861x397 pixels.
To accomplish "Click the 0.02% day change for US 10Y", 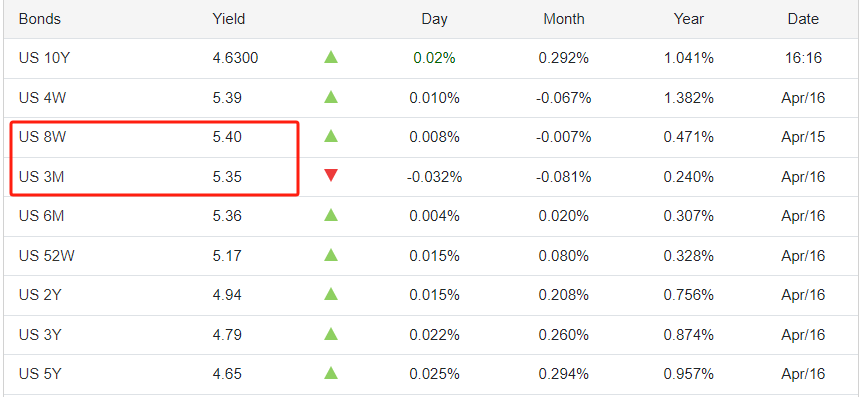I will tap(434, 58).
